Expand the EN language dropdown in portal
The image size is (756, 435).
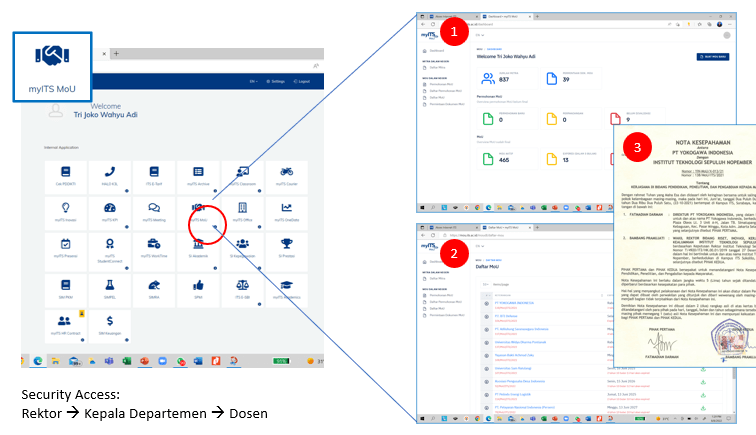pos(254,82)
